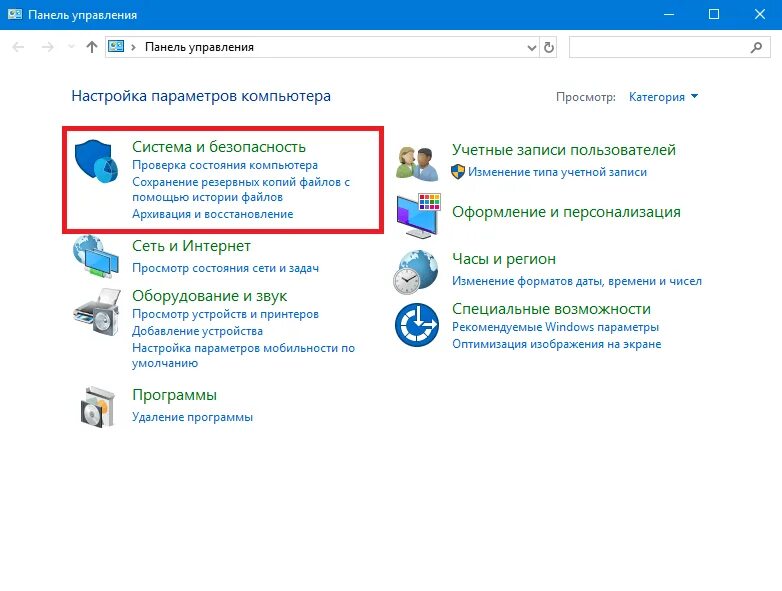Expand the address bar history dropdown
The width and height of the screenshot is (782, 591).
(532, 47)
